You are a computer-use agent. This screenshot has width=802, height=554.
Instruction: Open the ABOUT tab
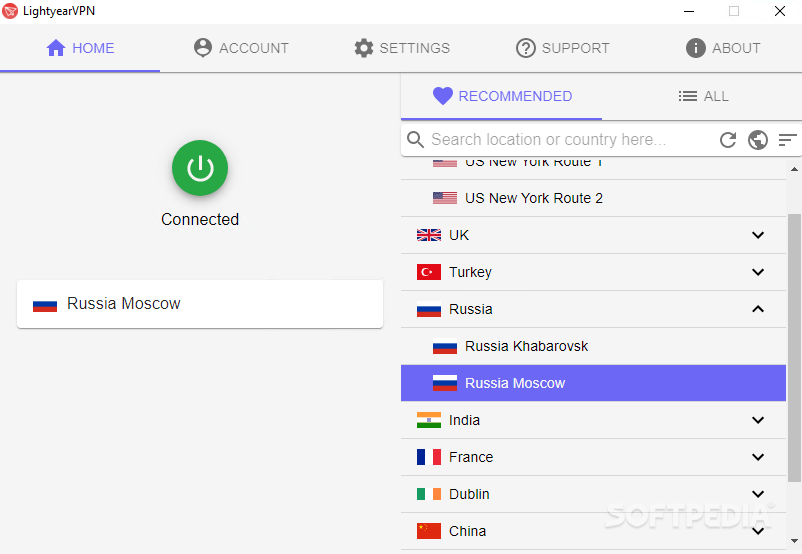point(722,48)
